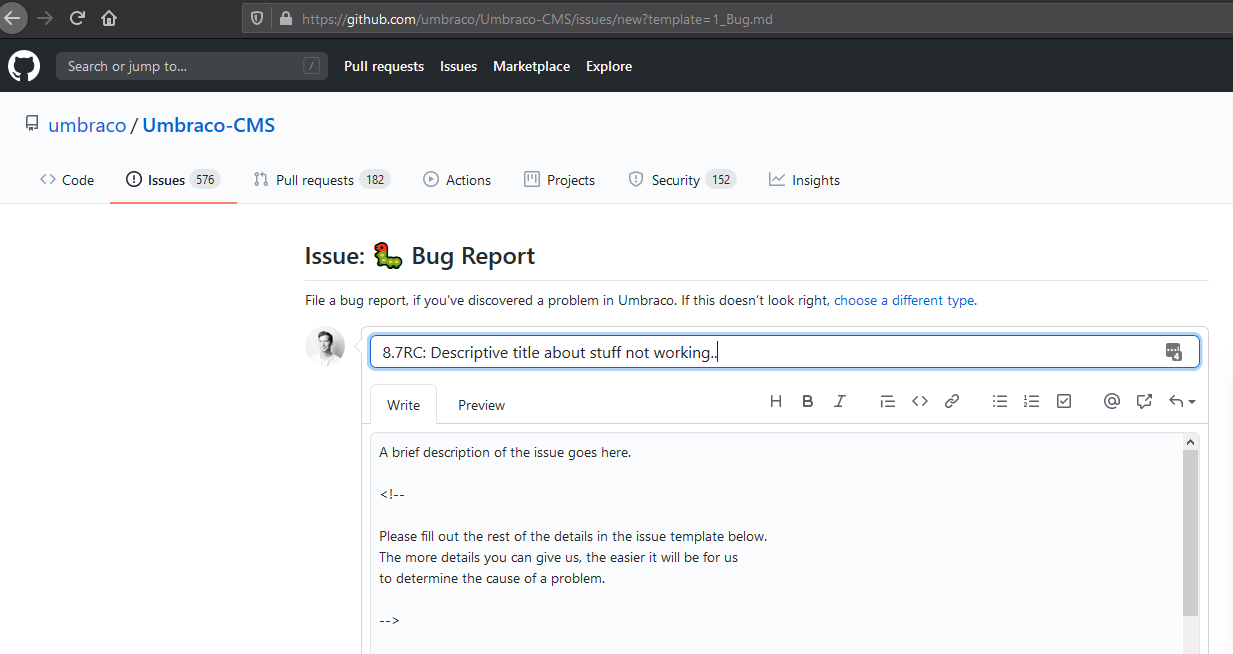Open the browser home icon
The height and width of the screenshot is (654, 1233).
pos(109,18)
